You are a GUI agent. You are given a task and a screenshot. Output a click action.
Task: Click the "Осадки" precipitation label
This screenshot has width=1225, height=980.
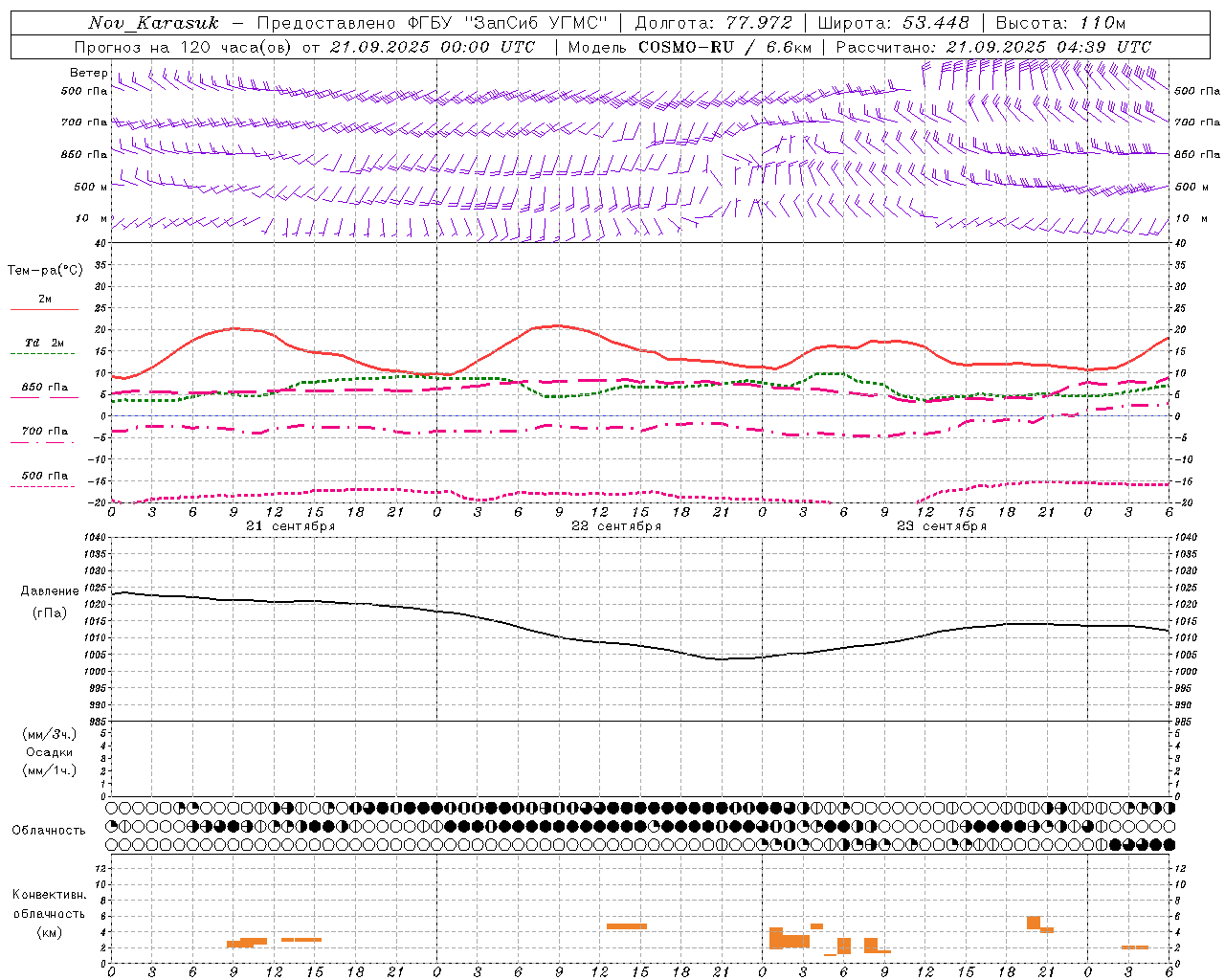point(50,752)
